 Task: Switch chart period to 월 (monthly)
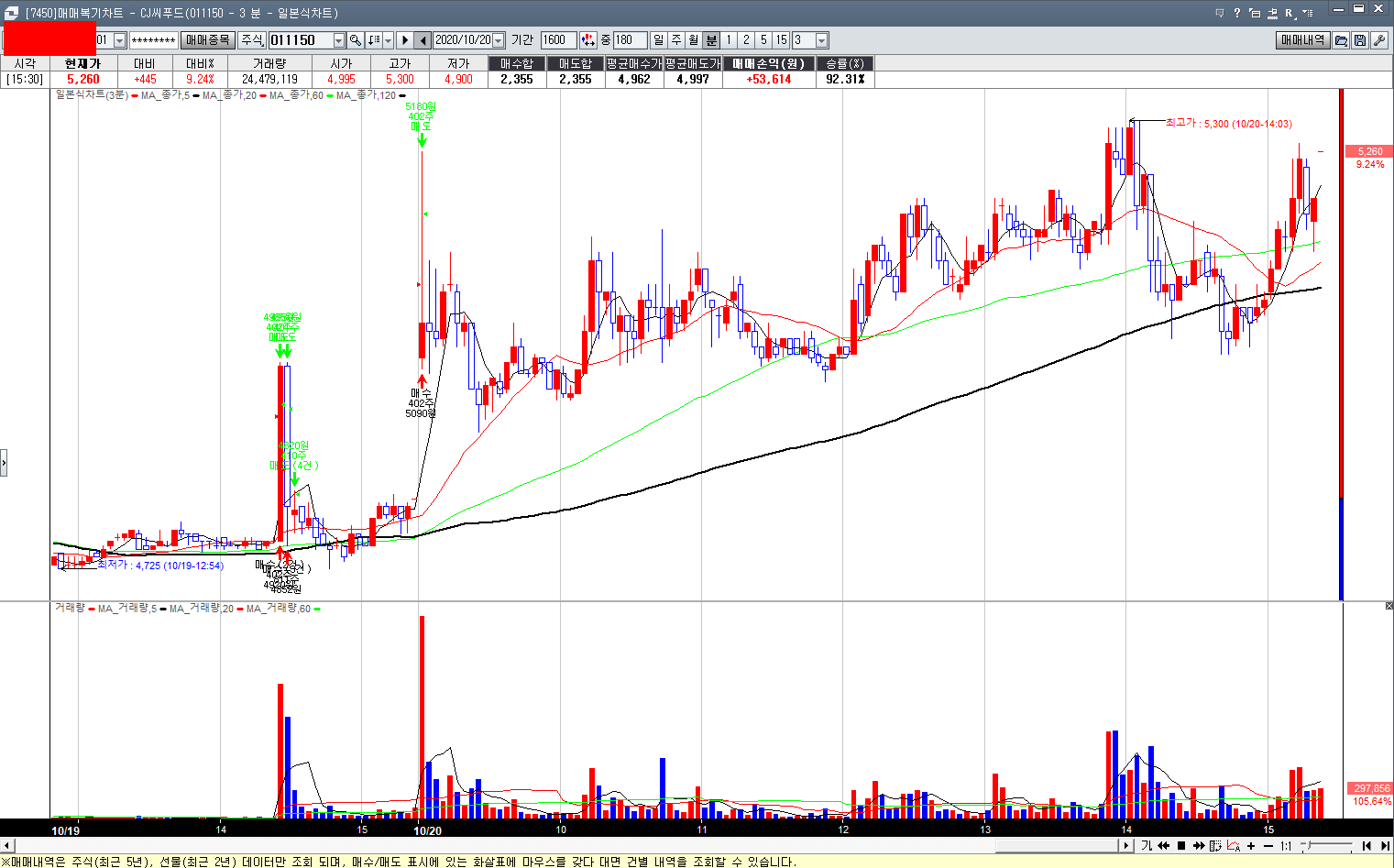694,40
